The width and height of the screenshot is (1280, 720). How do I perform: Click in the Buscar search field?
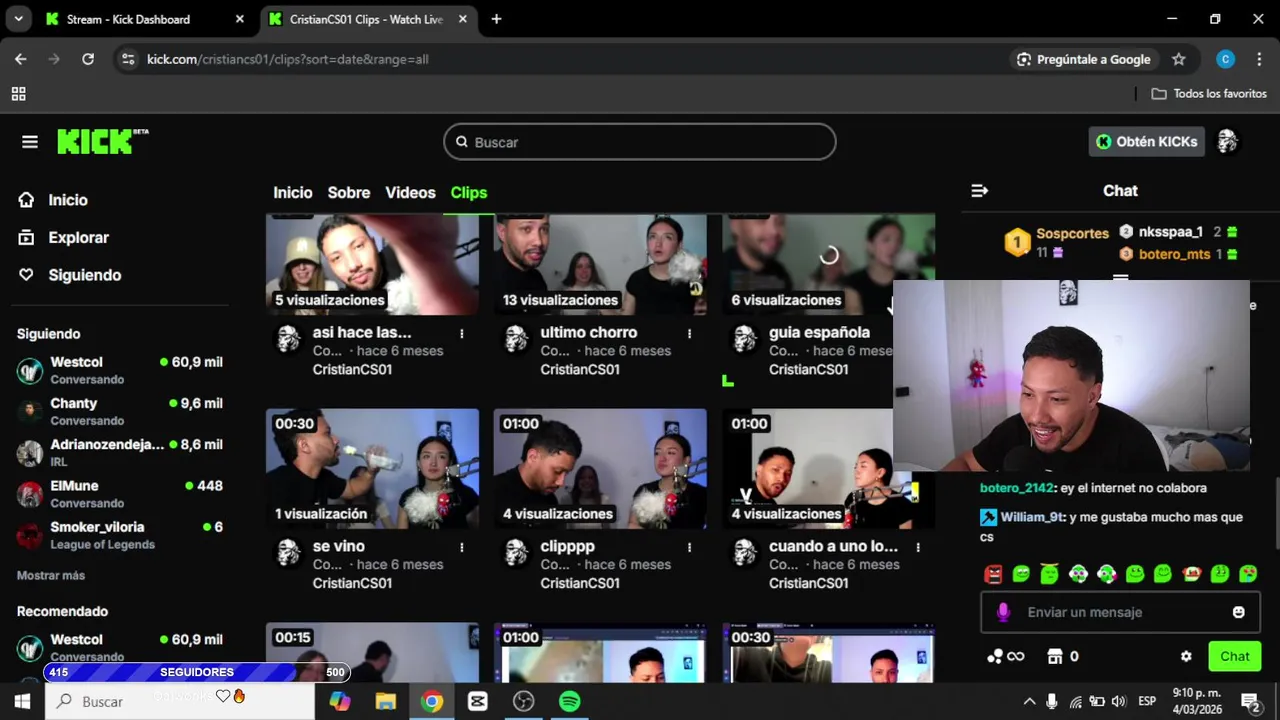click(x=640, y=142)
